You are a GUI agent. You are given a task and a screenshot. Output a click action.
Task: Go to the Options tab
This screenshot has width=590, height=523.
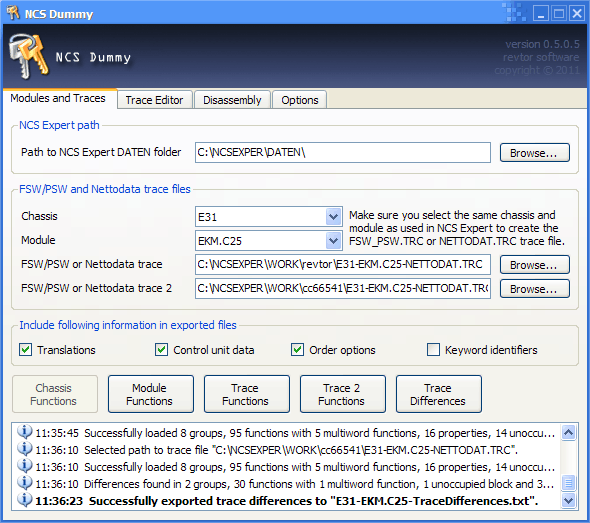[300, 100]
